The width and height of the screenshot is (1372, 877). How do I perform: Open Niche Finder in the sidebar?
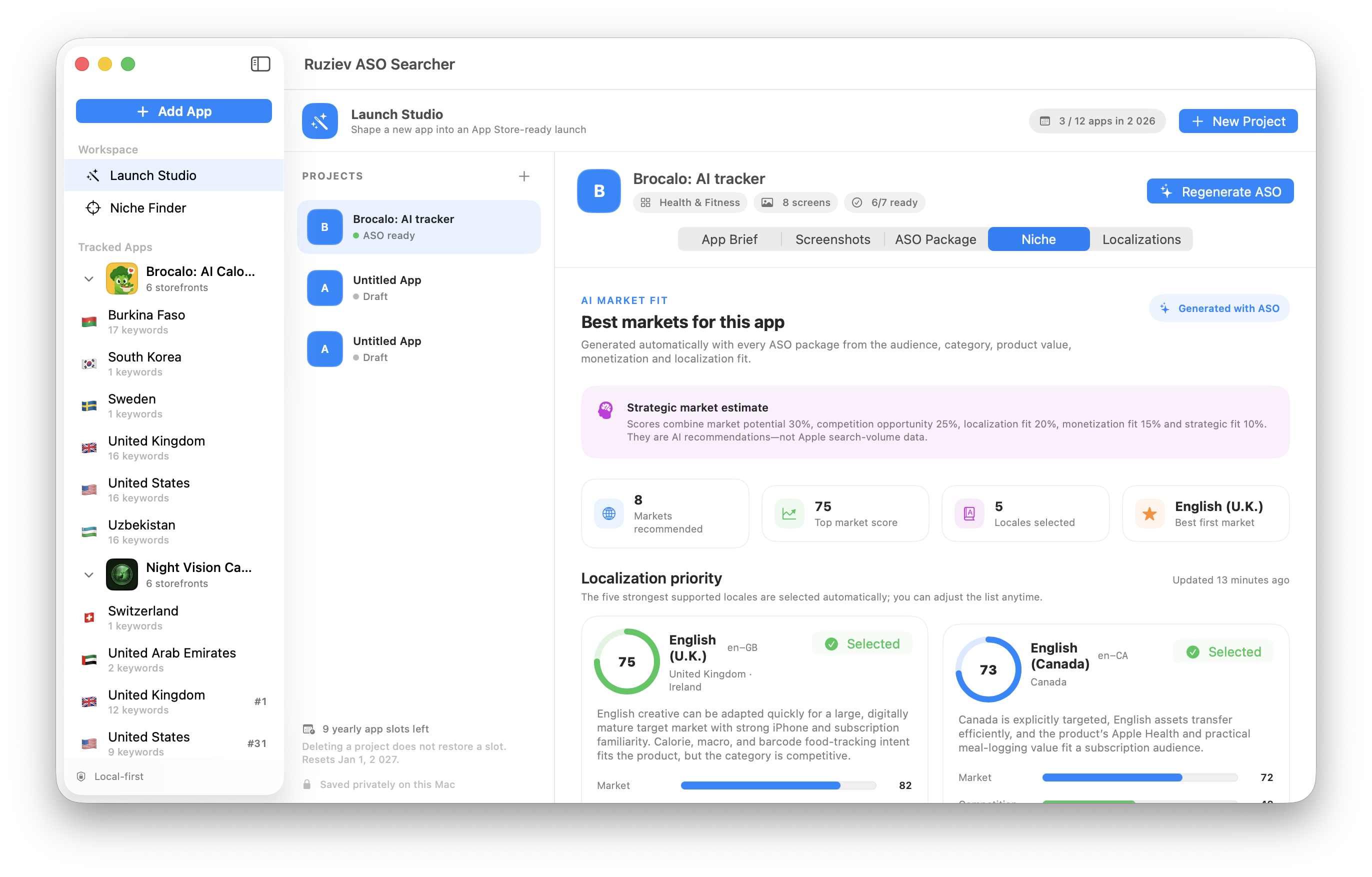pos(174,208)
